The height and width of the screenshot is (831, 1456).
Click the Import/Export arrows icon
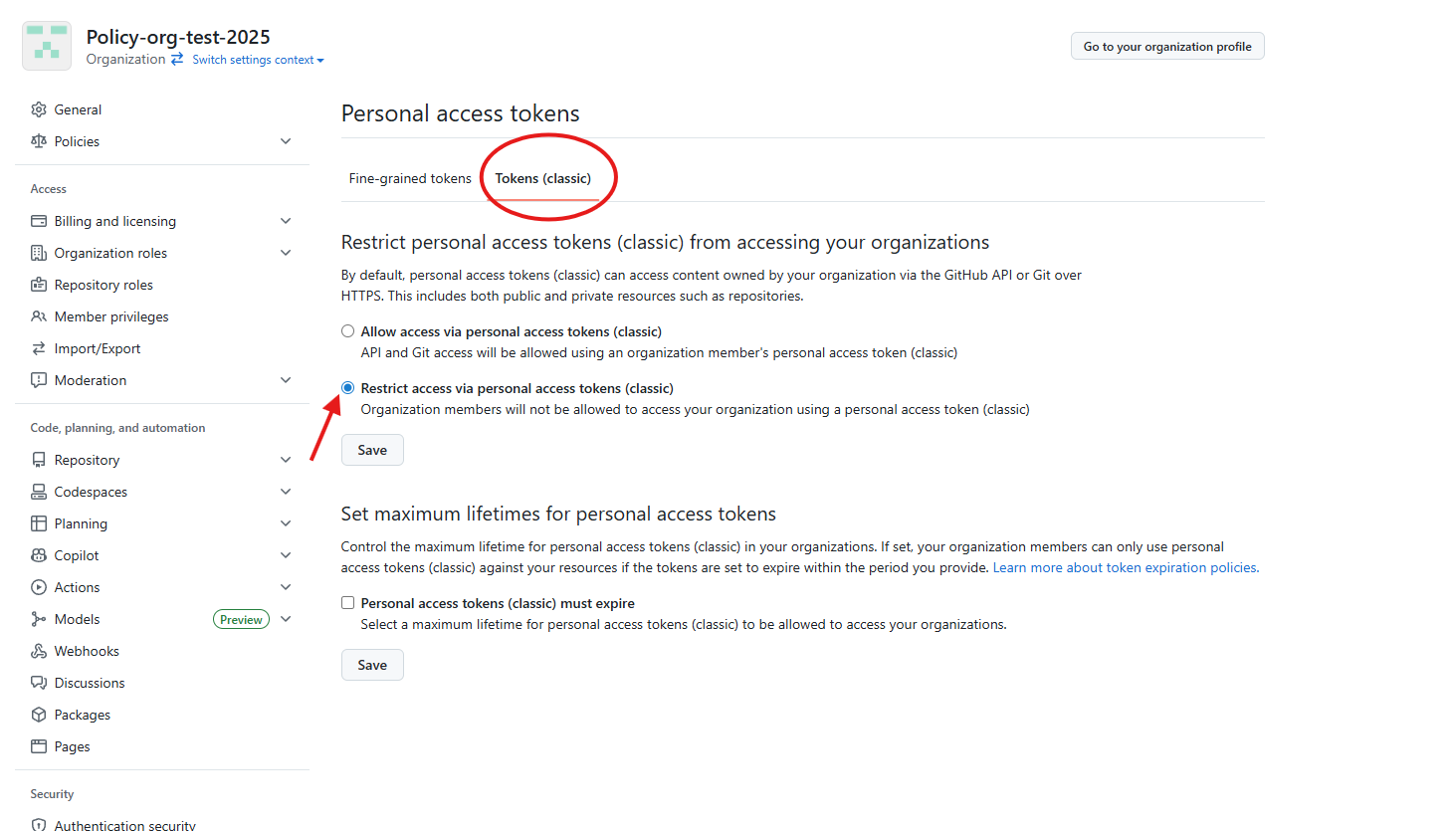tap(39, 348)
